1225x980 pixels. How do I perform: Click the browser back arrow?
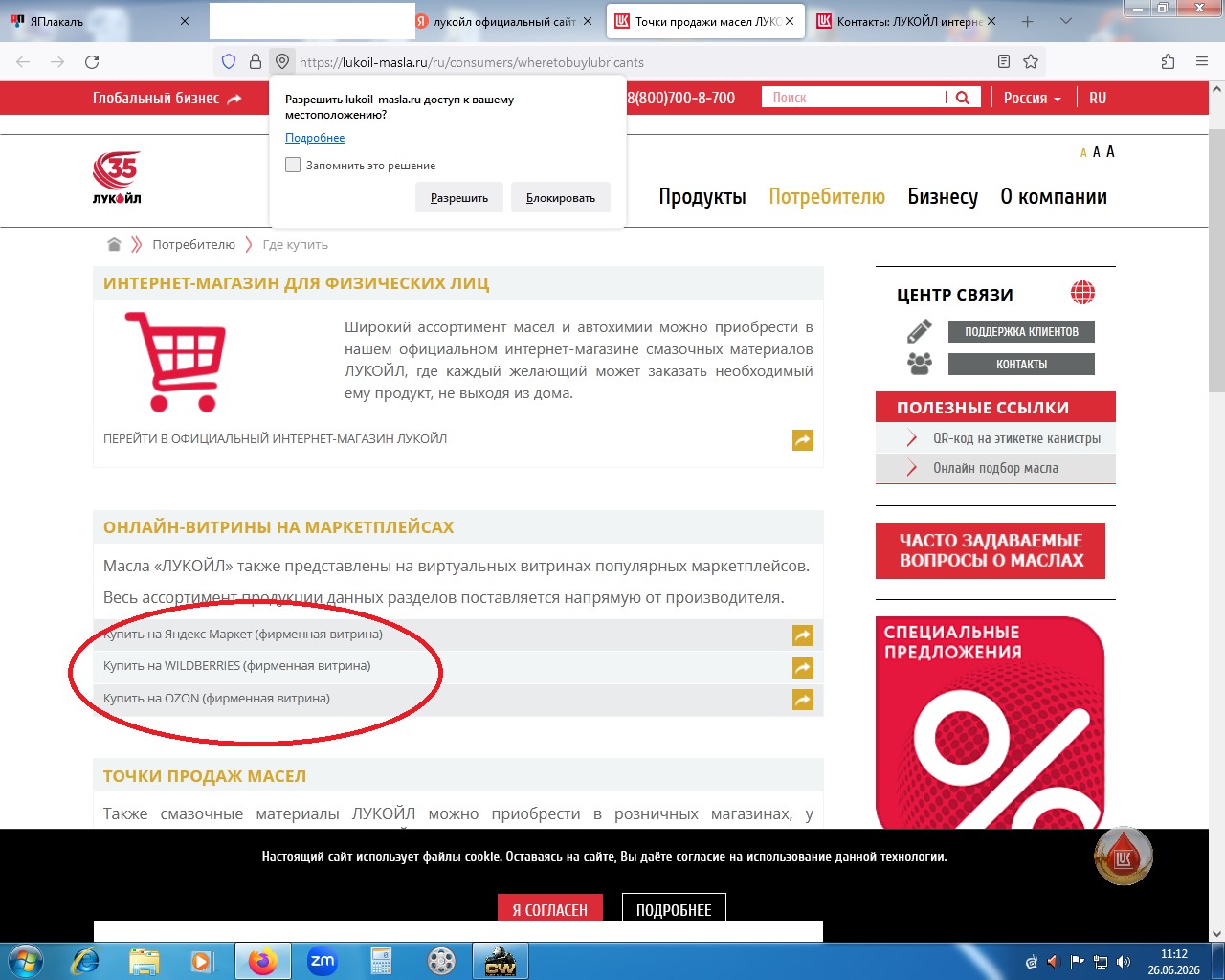(x=23, y=62)
